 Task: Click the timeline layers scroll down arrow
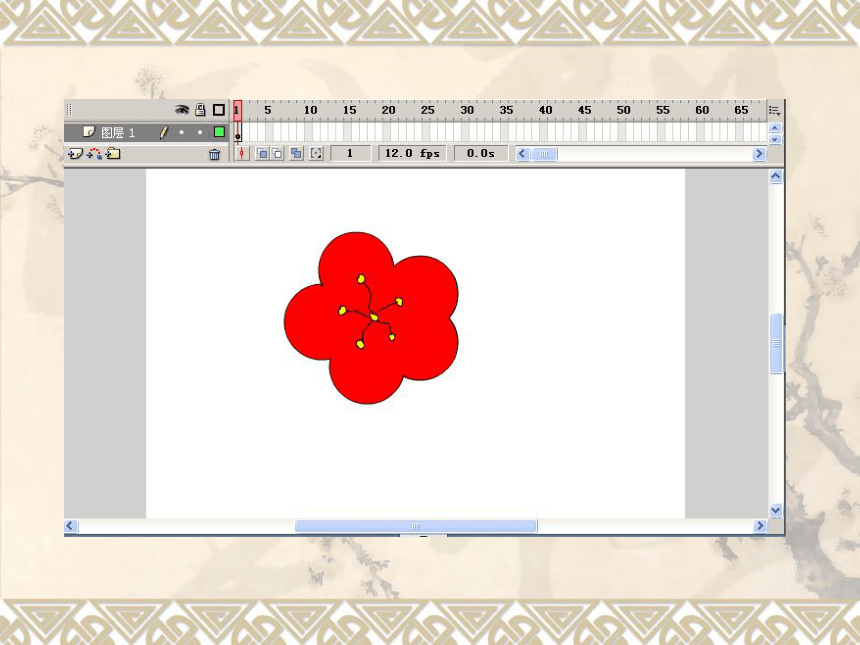pos(775,139)
